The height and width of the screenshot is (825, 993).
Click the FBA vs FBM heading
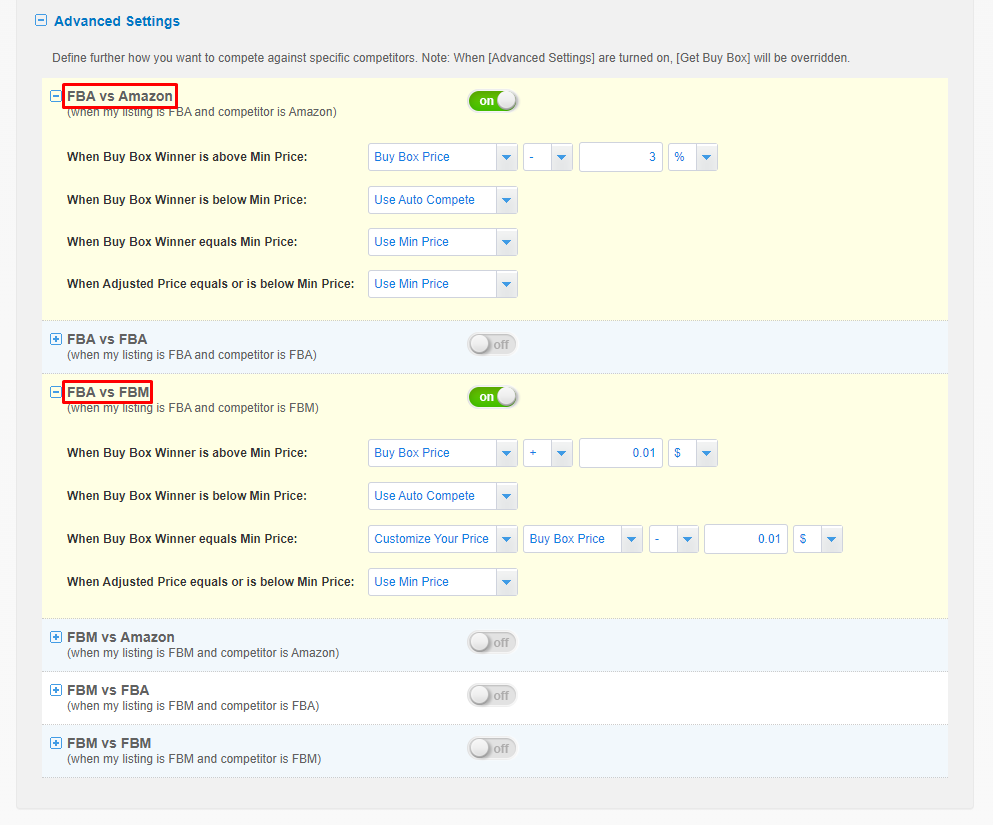click(x=108, y=393)
